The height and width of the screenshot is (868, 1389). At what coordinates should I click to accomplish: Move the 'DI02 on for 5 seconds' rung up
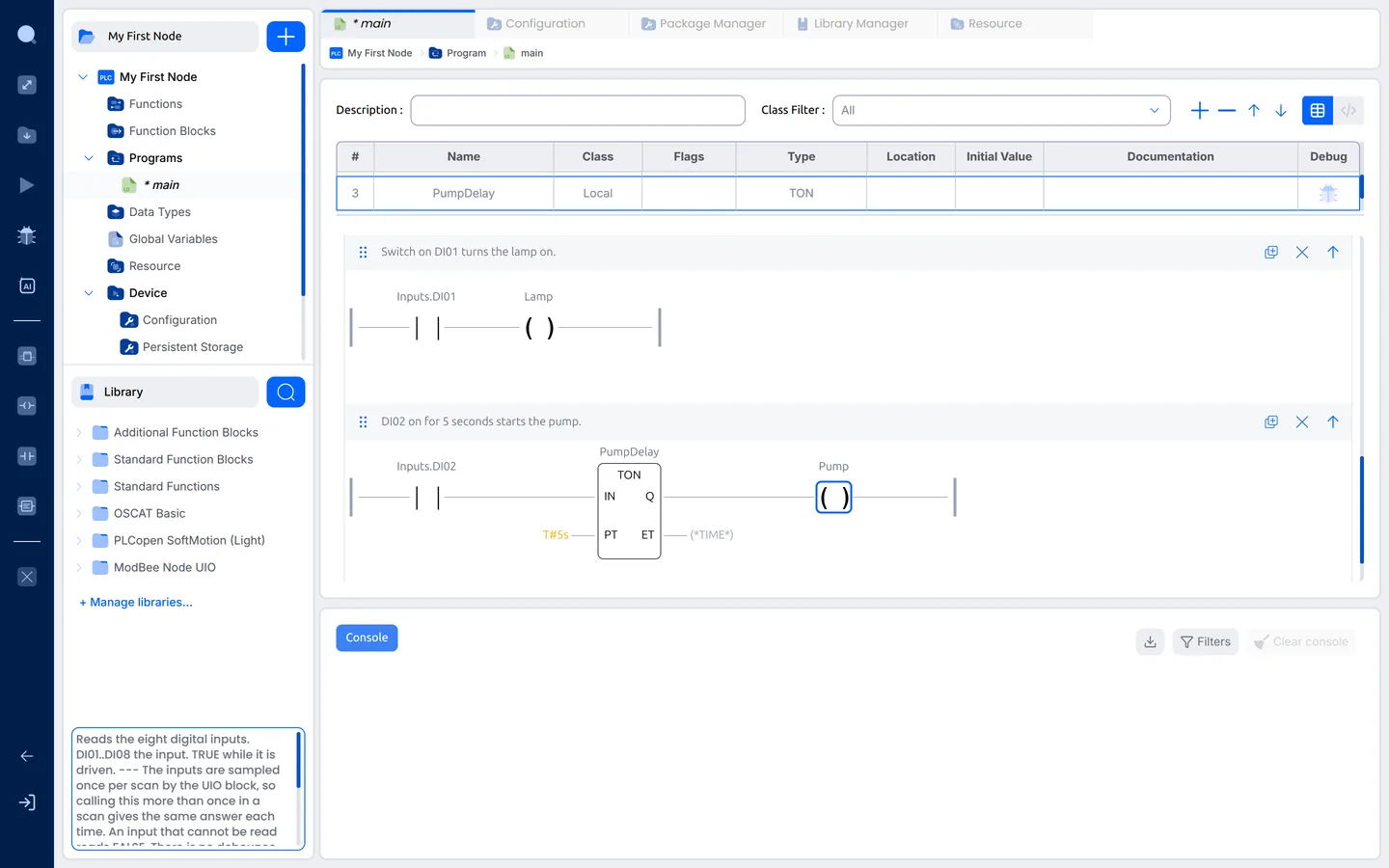point(1333,421)
